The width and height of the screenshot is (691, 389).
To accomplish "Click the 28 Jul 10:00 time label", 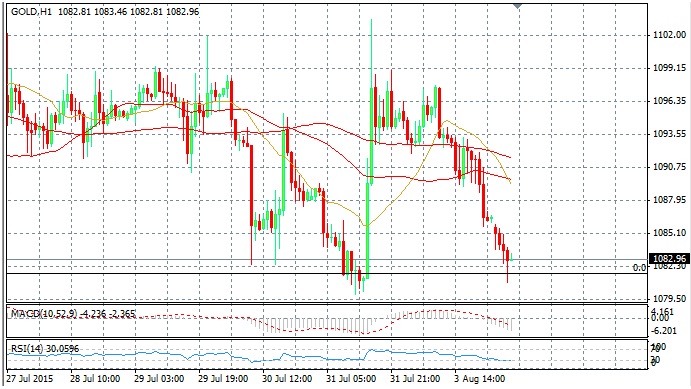I will click(x=95, y=379).
